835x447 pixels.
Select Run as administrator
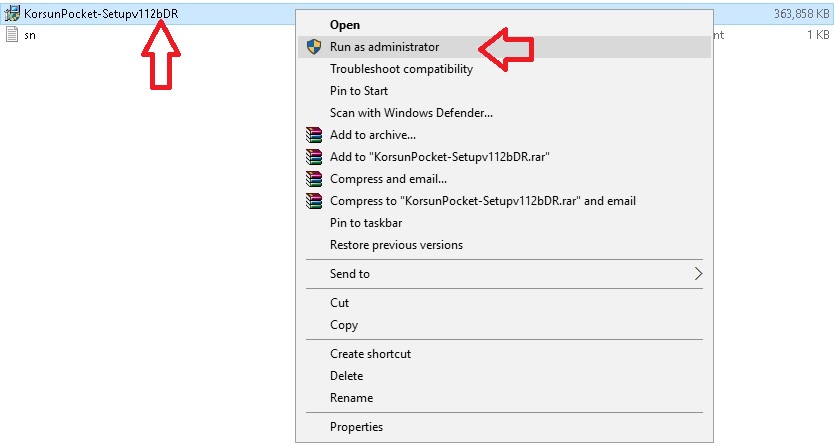(x=384, y=47)
